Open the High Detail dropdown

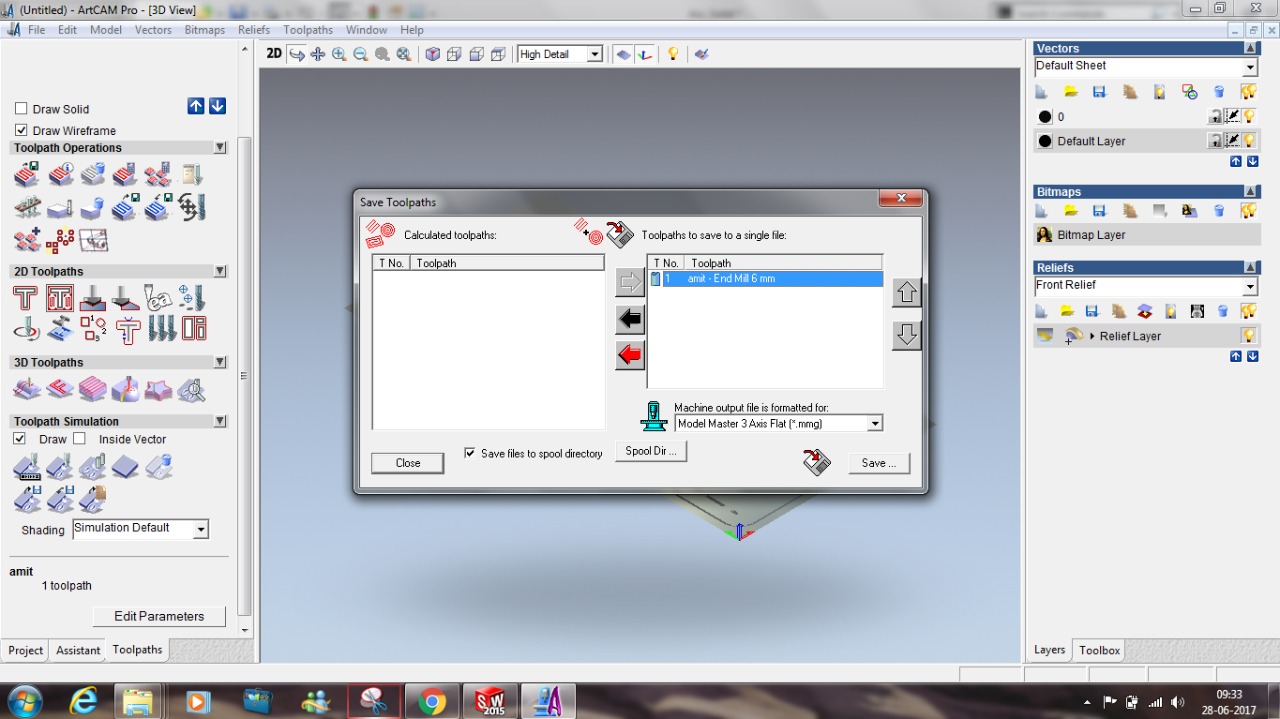tap(595, 54)
